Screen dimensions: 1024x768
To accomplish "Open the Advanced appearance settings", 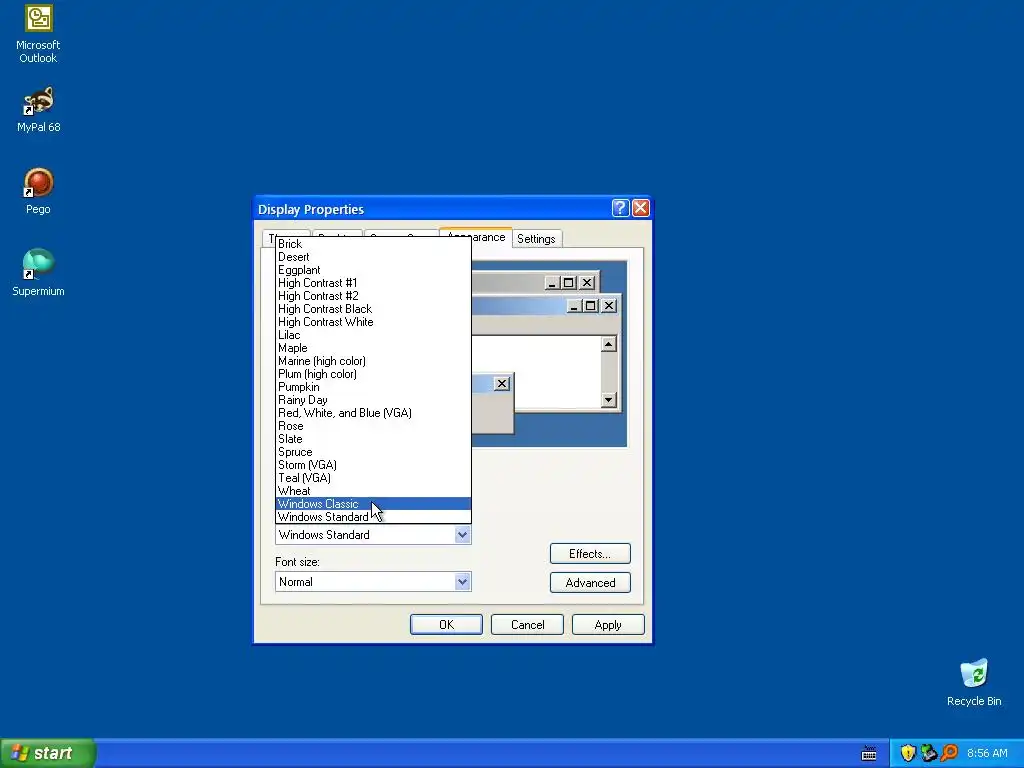I will [x=590, y=583].
